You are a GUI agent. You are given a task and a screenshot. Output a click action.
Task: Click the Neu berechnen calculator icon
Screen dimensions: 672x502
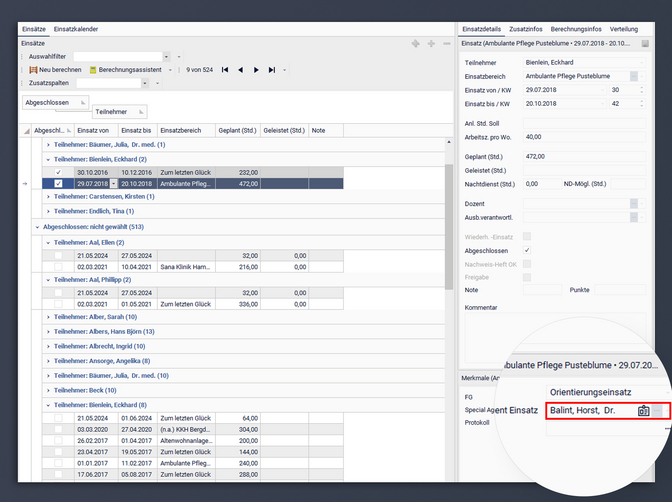tap(33, 70)
